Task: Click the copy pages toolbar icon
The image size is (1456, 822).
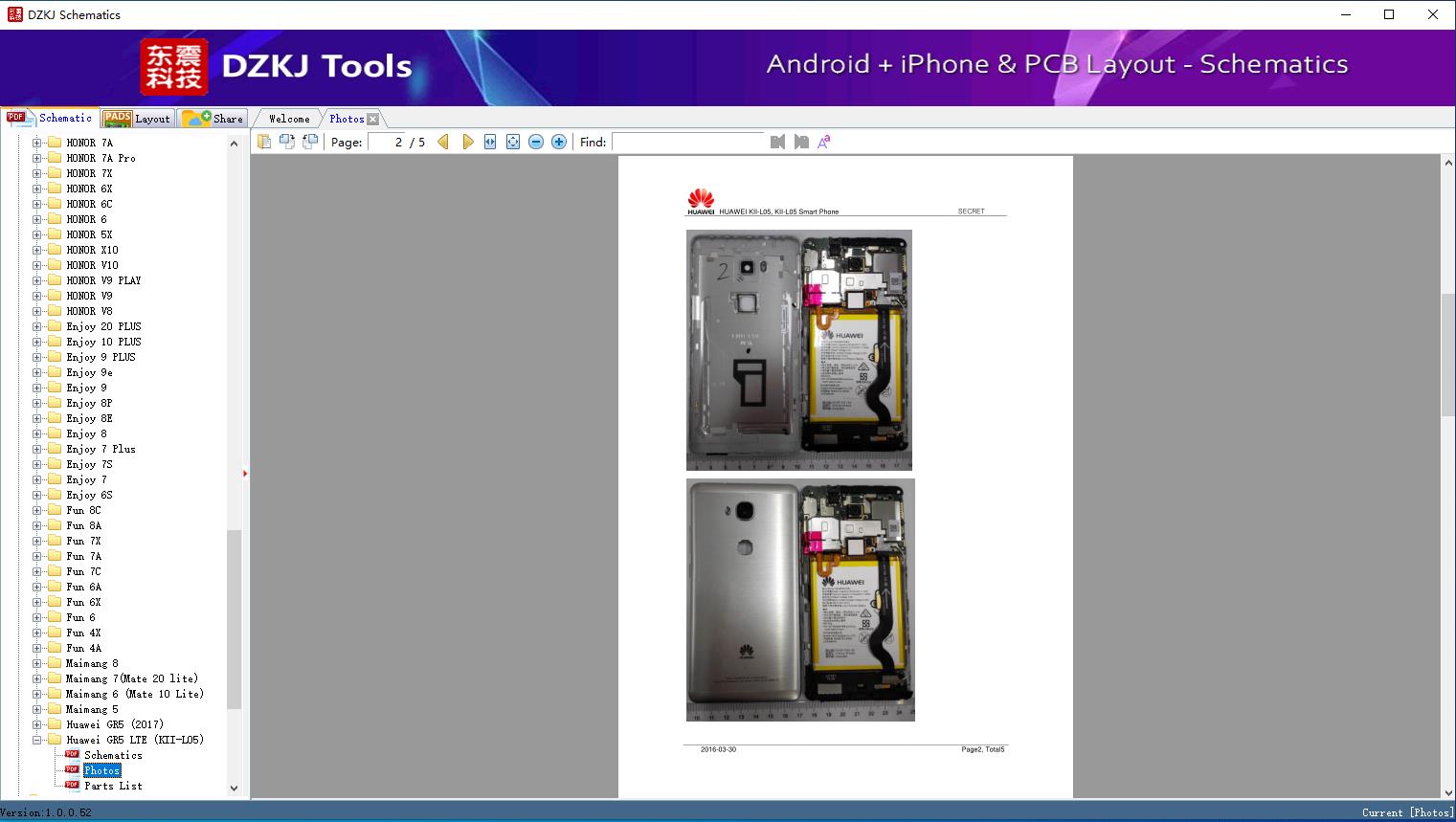Action: pyautogui.click(x=264, y=142)
